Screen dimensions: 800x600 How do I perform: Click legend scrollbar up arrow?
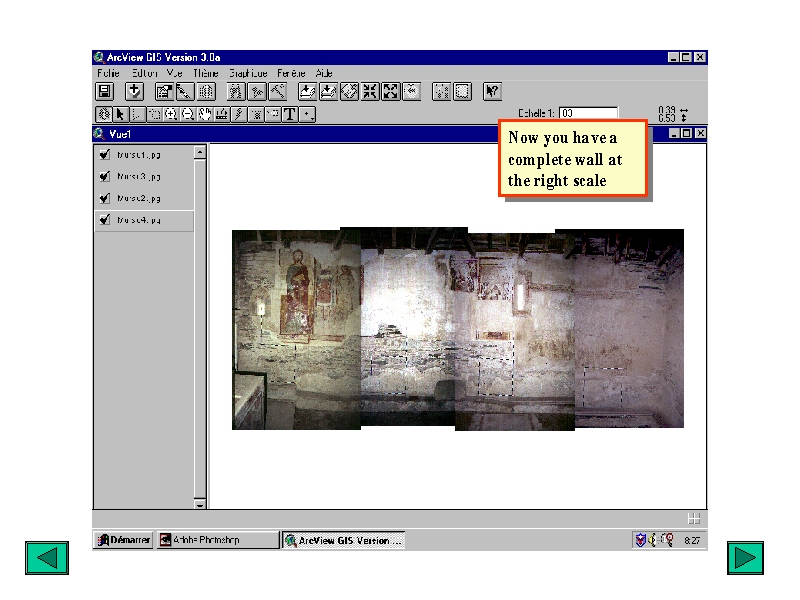pos(200,152)
